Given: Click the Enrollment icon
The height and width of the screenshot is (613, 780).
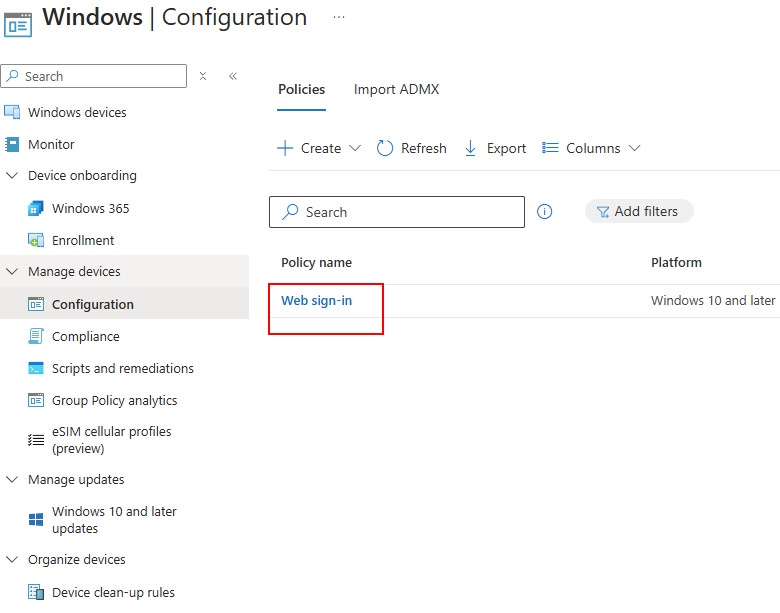Looking at the screenshot, I should (36, 240).
